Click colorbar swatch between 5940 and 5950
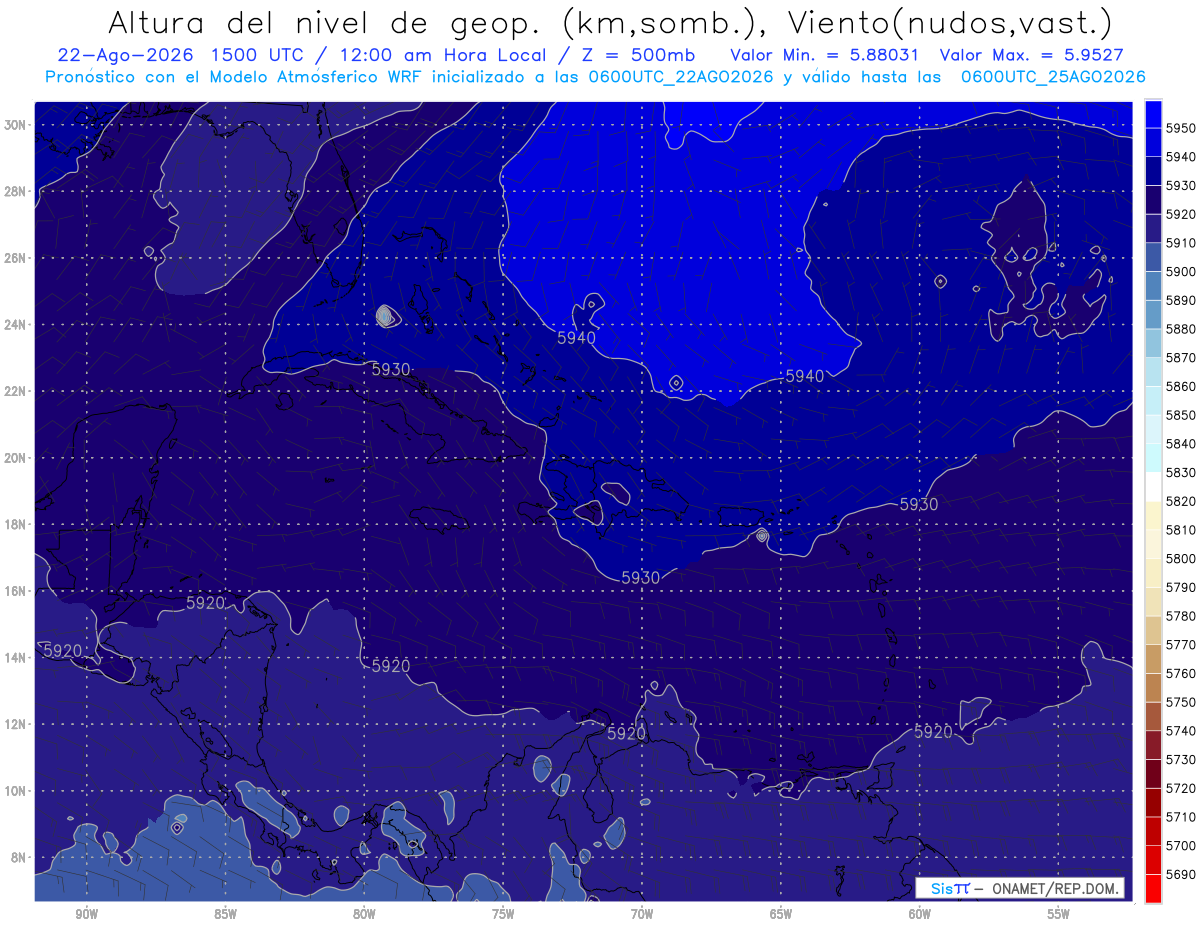The width and height of the screenshot is (1200, 927). click(1153, 142)
